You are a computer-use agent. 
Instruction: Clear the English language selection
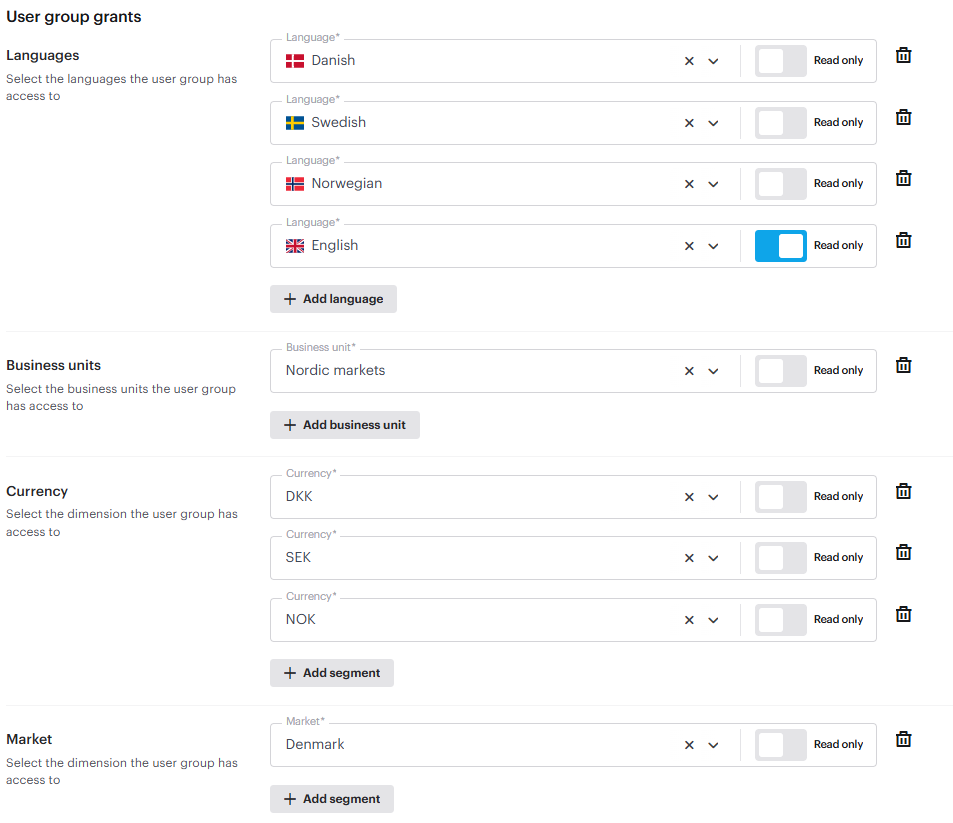click(x=689, y=246)
